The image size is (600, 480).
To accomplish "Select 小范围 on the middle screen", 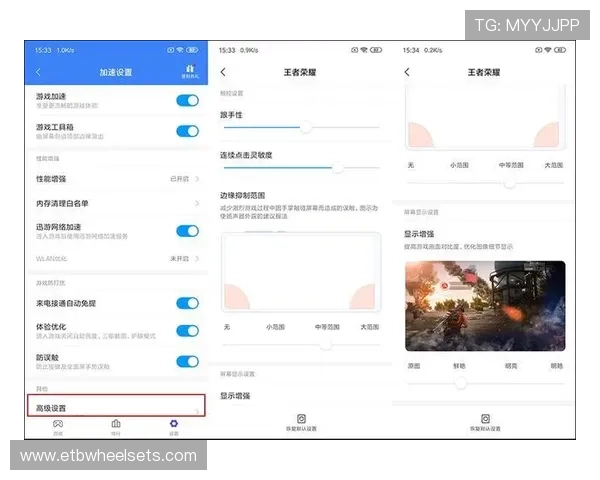I will pos(276,327).
